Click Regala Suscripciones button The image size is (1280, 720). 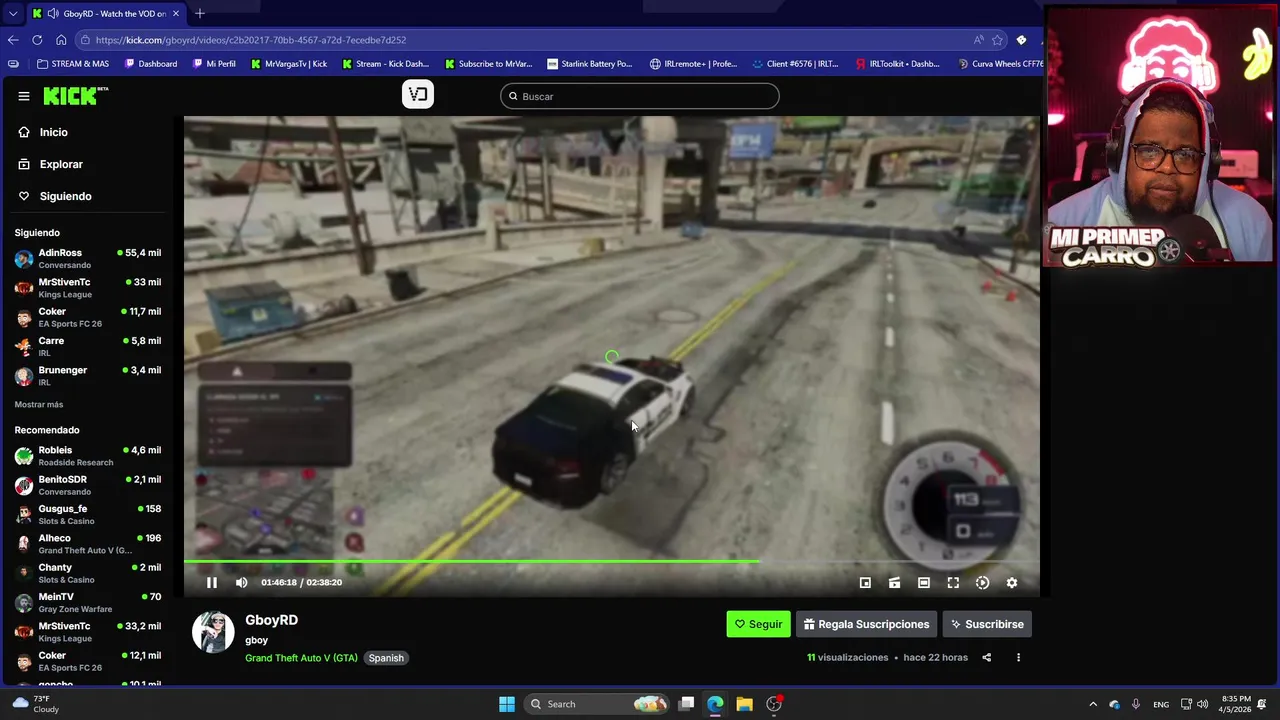pos(866,624)
